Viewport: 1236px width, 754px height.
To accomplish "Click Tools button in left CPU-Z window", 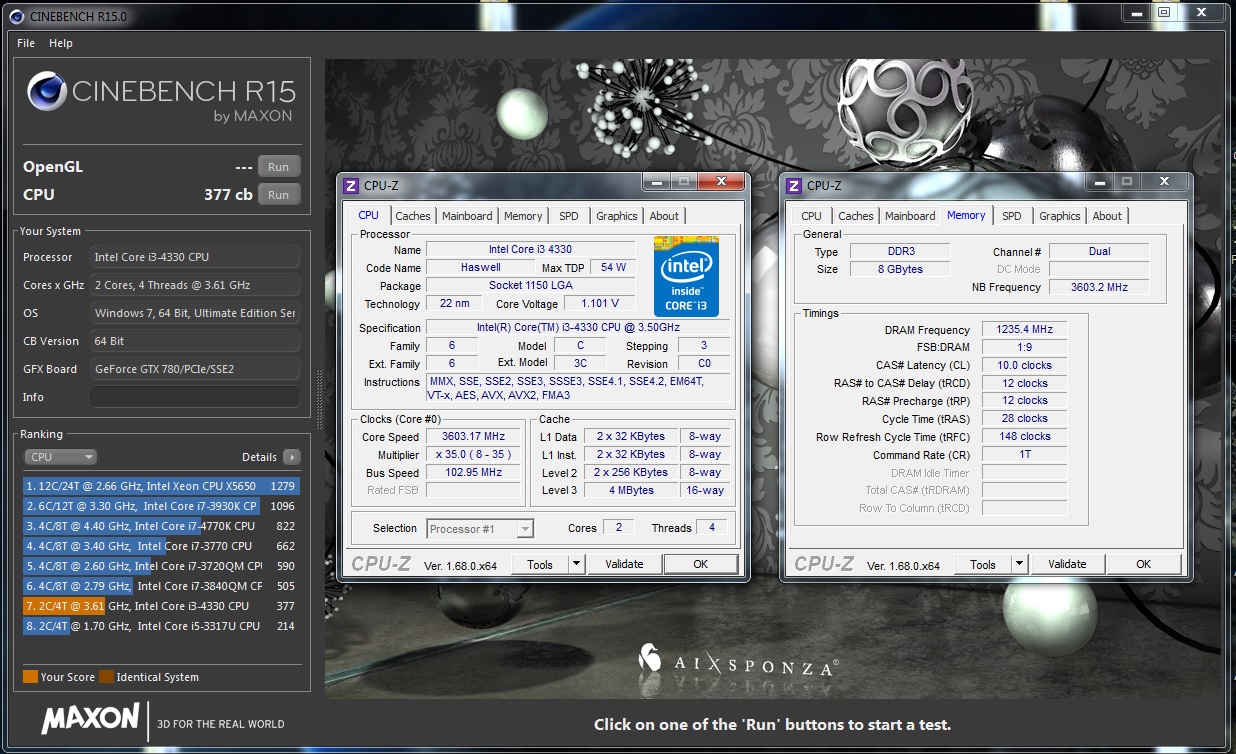I will (x=540, y=564).
